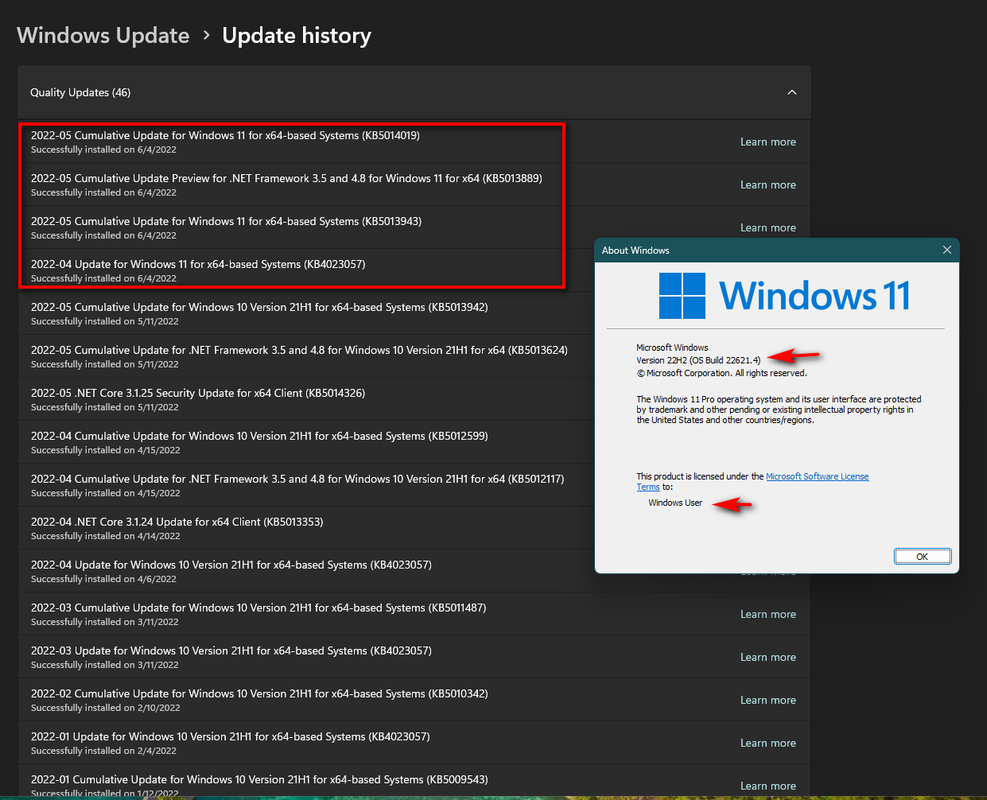This screenshot has height=800, width=987.
Task: Open Learn more for KB5013889 .NET preview
Action: tap(768, 184)
